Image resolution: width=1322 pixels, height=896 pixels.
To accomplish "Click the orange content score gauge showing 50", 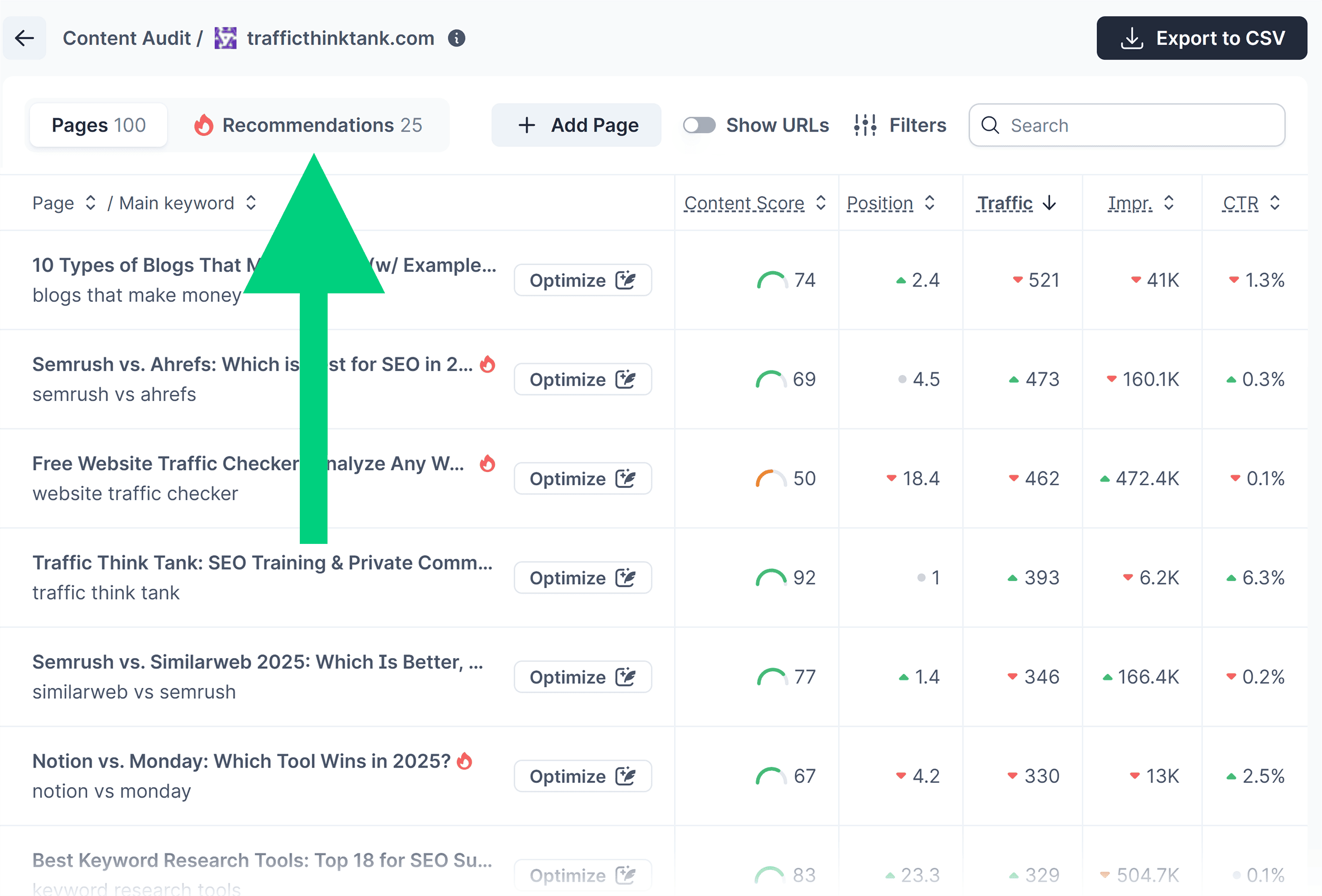I will coord(771,479).
